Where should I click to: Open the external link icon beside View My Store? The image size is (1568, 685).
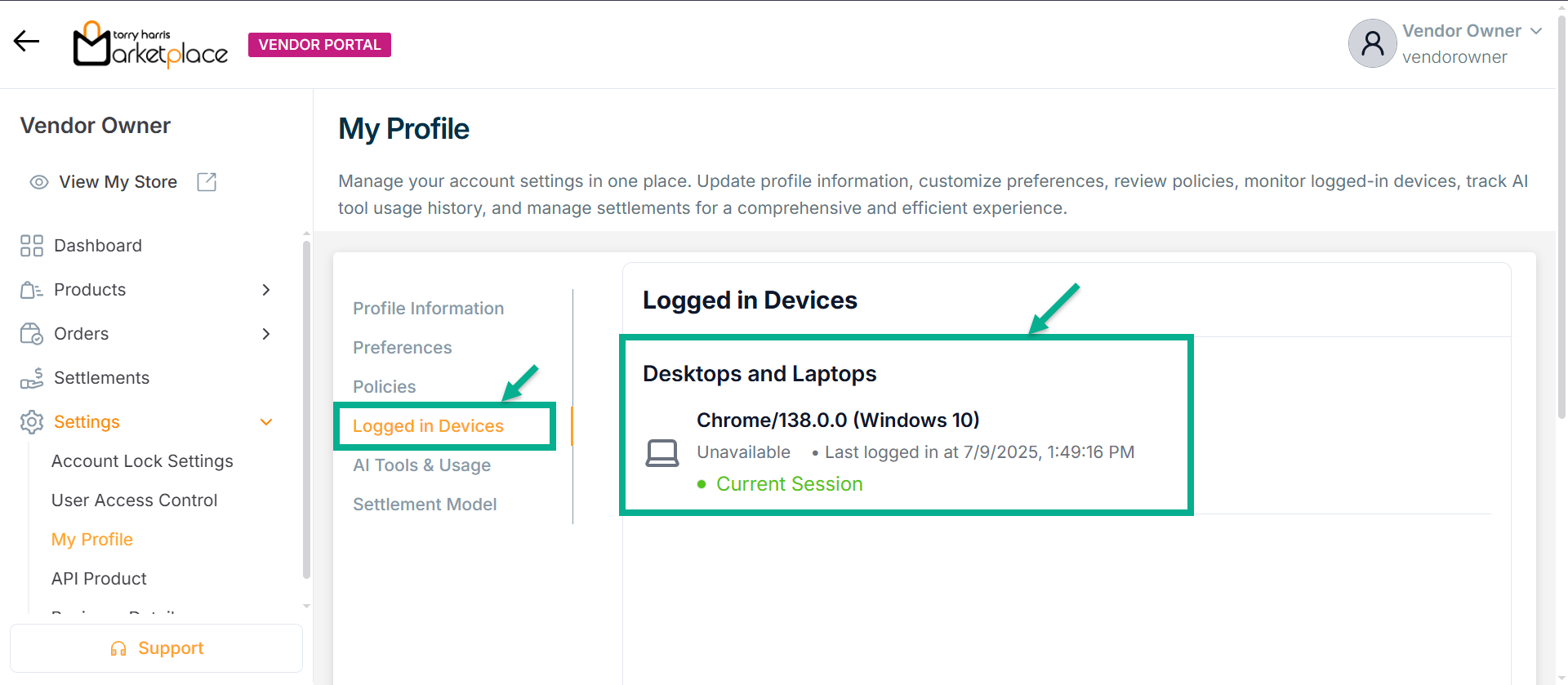[x=207, y=182]
